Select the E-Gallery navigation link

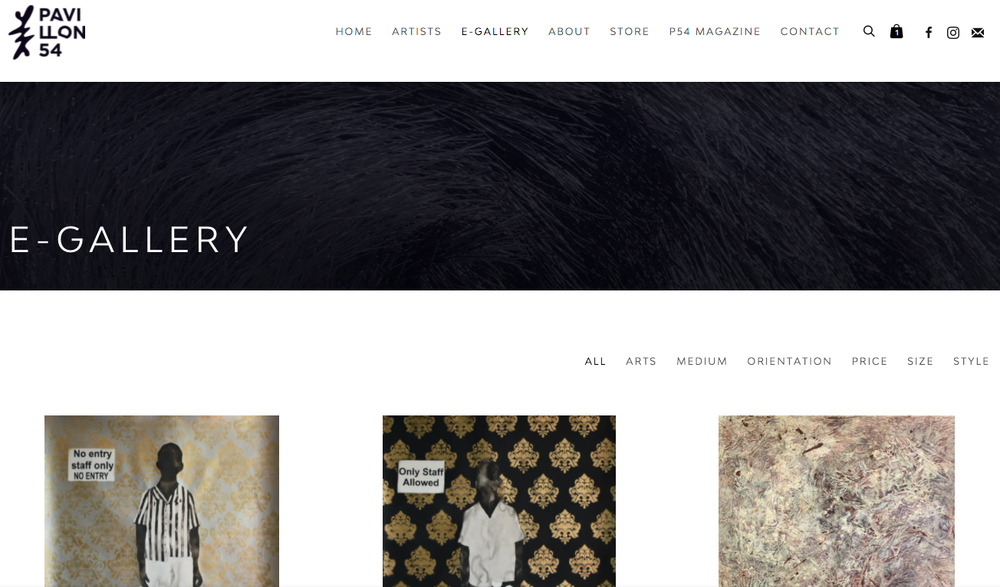click(495, 31)
